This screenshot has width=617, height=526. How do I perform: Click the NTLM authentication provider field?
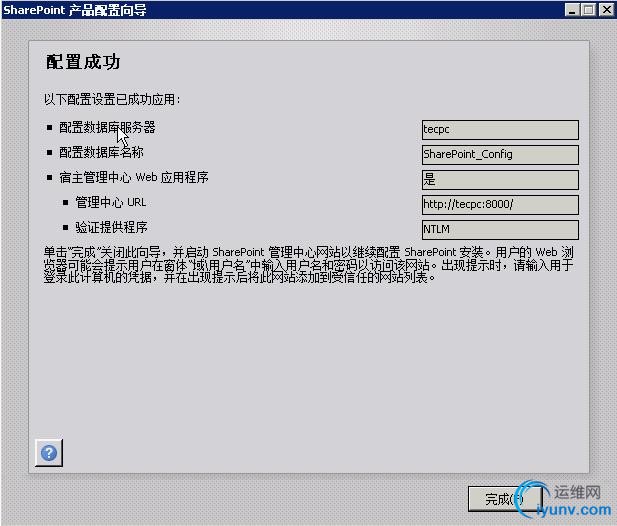click(500, 230)
